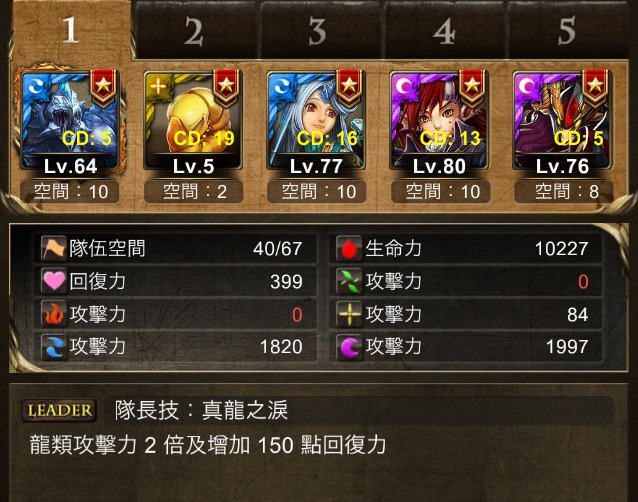Image resolution: width=638 pixels, height=502 pixels.
Task: Tap the fire attribute attack icon
Action: (x=54, y=314)
